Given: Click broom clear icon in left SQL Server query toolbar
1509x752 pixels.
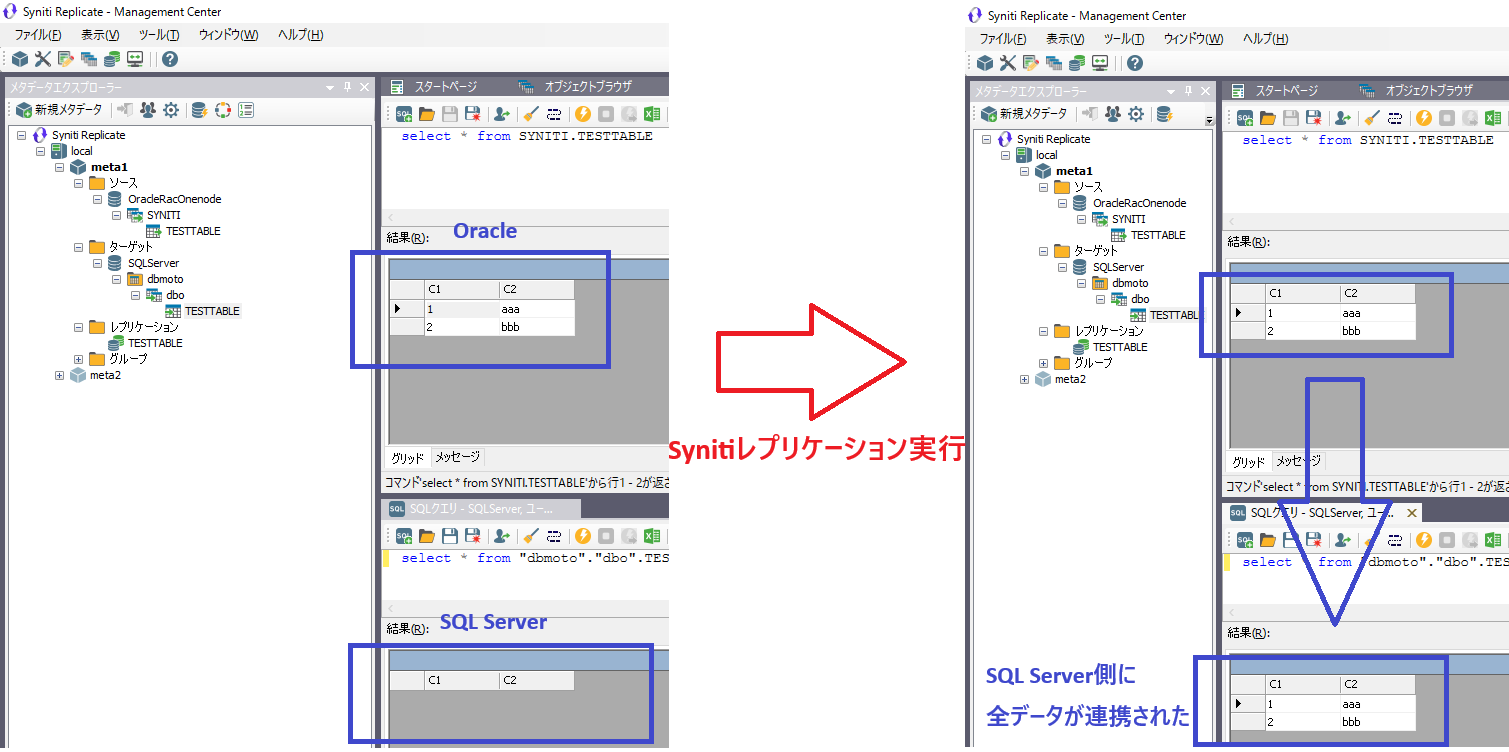Looking at the screenshot, I should (x=531, y=536).
